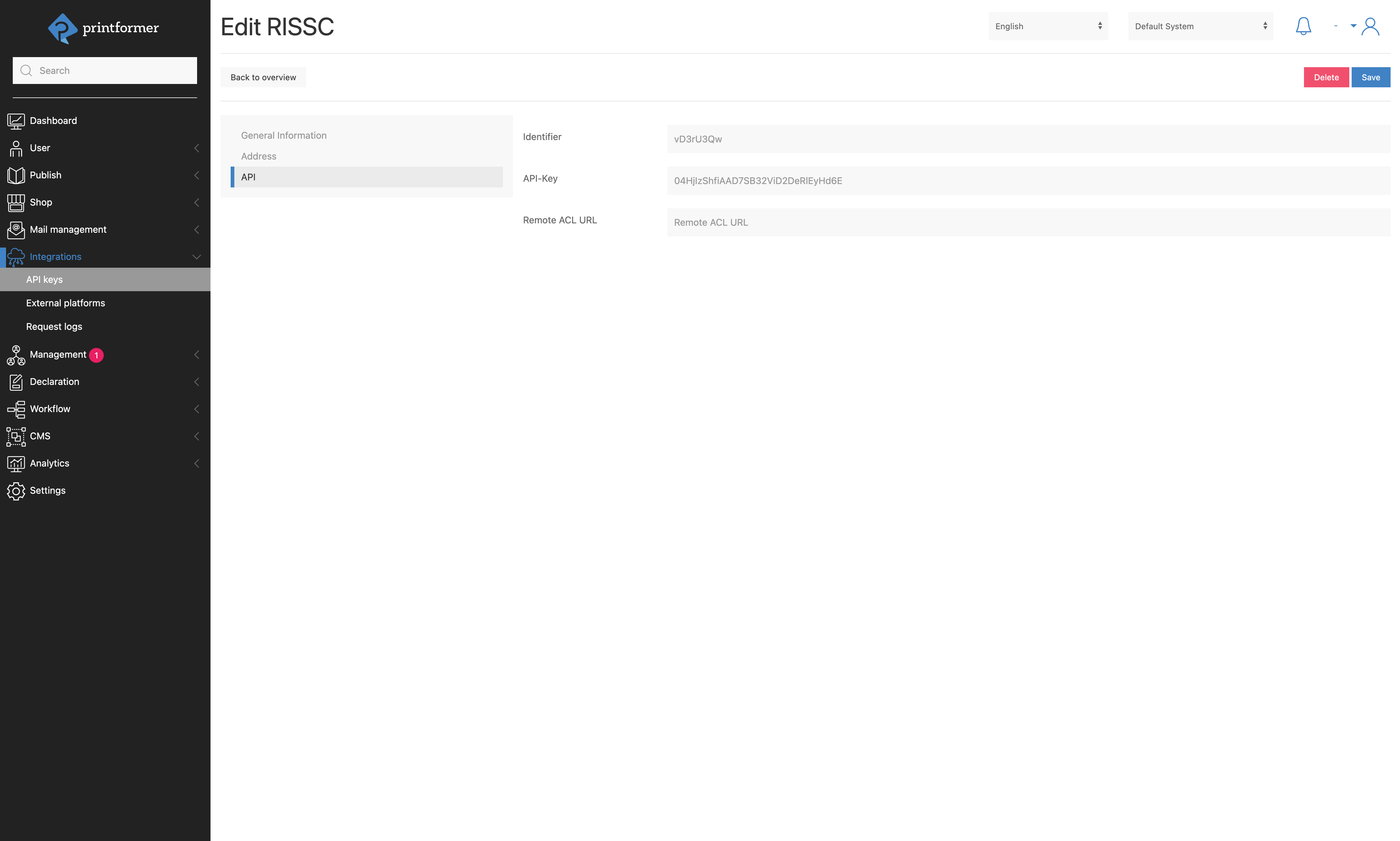Open the Default System dropdown

pyautogui.click(x=1200, y=26)
